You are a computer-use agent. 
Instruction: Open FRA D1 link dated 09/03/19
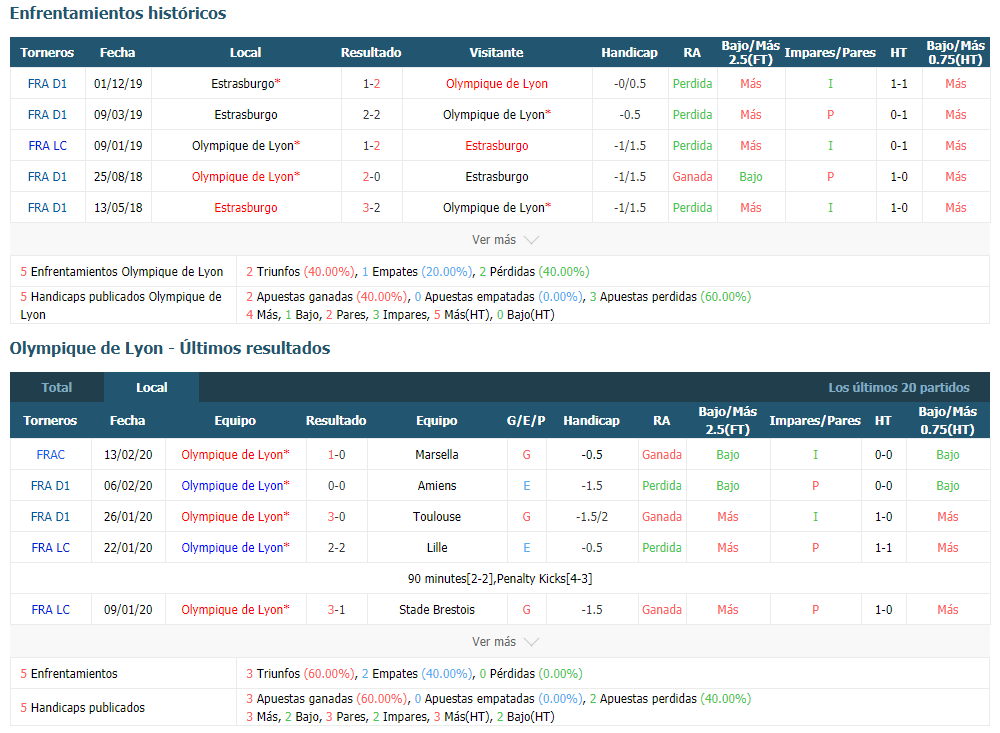coord(47,115)
